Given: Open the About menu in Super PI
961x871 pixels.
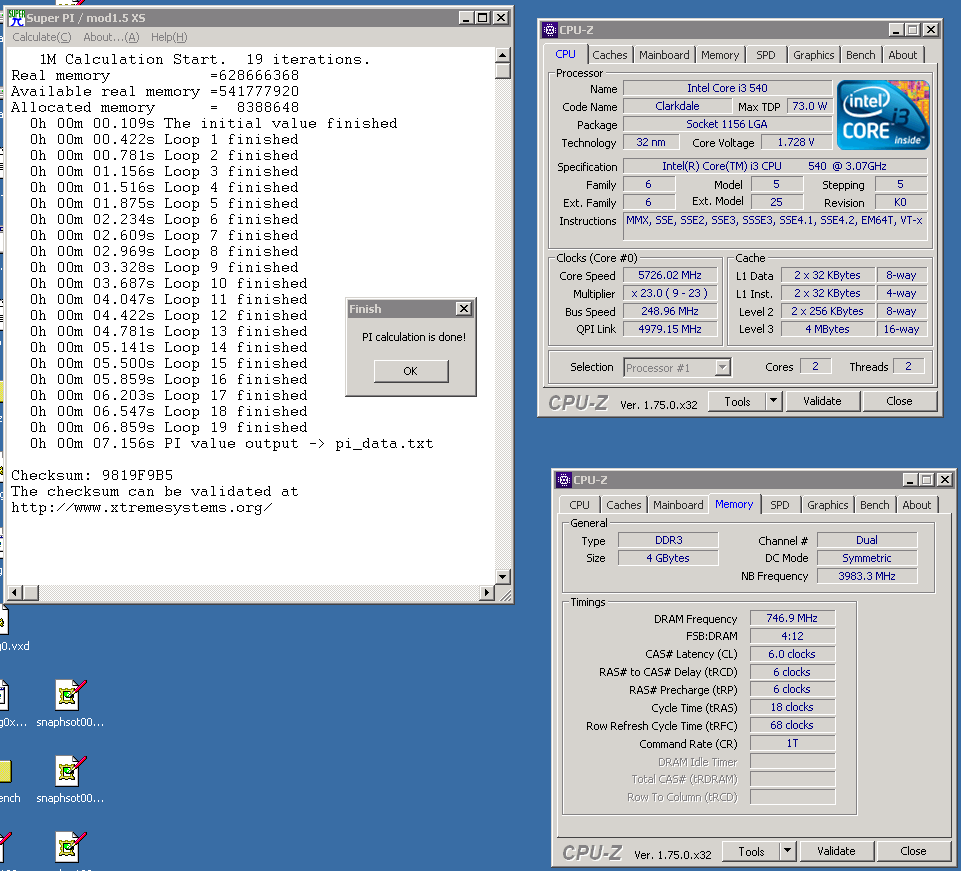Looking at the screenshot, I should point(111,37).
